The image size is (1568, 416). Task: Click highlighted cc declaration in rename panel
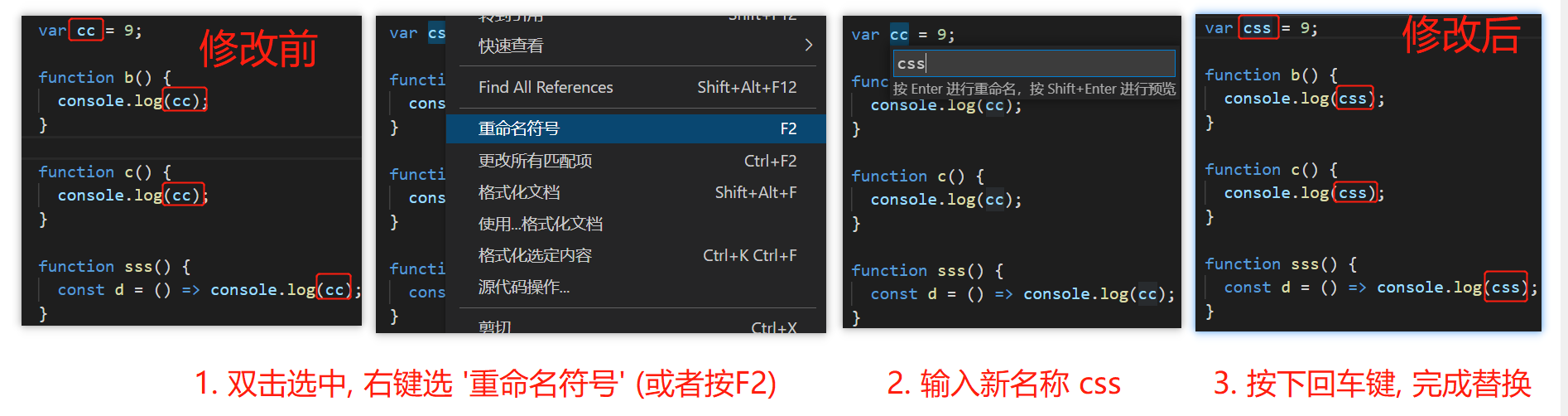point(899,35)
